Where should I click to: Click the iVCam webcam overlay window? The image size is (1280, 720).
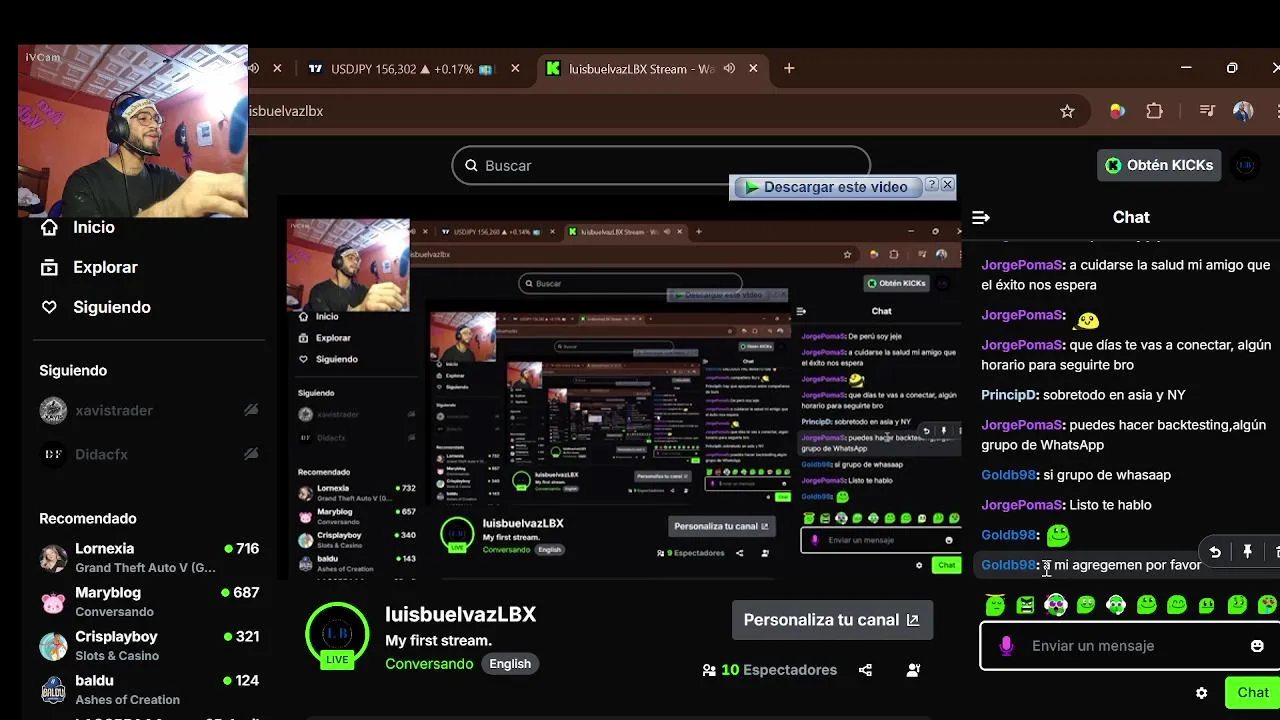pos(133,131)
